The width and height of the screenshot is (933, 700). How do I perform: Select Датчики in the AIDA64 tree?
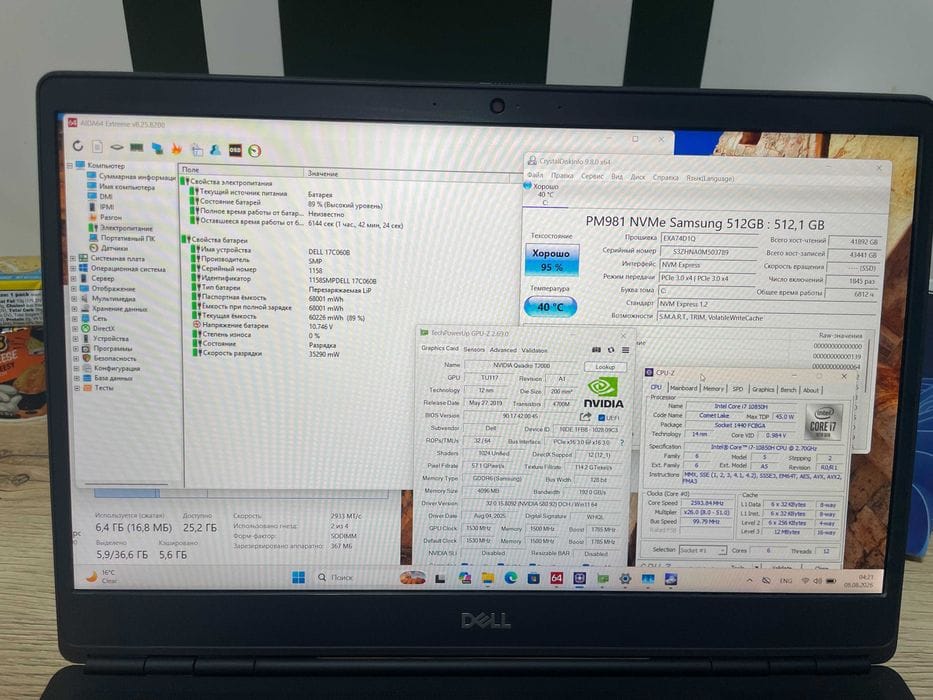[x=108, y=248]
